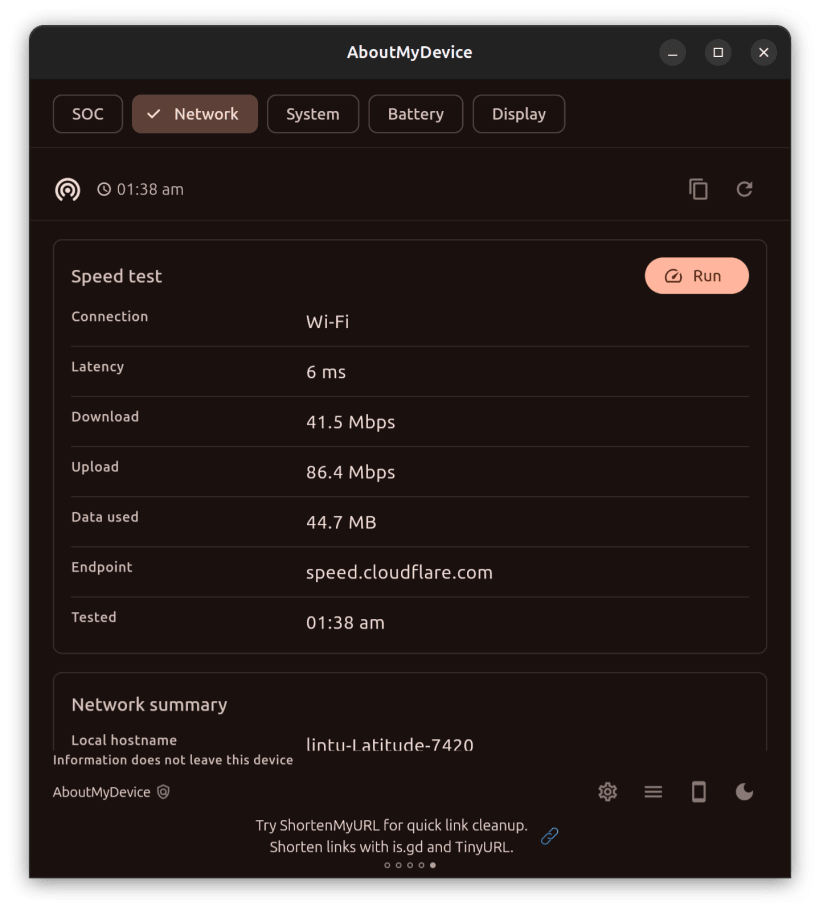Click the ShortenMyURL promo text
This screenshot has height=910, width=819.
392,836
